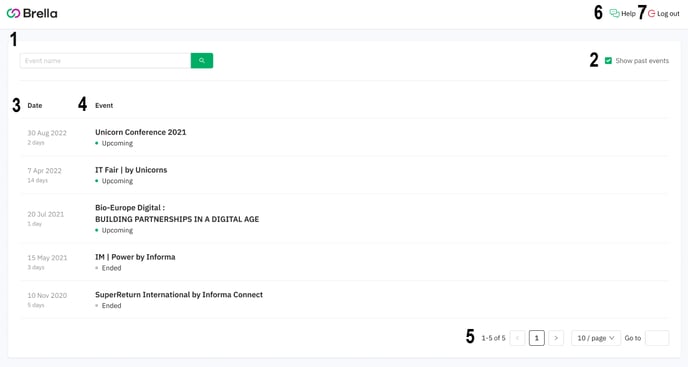Viewport: 688px width, 367px height.
Task: Click the green search button
Action: point(202,61)
